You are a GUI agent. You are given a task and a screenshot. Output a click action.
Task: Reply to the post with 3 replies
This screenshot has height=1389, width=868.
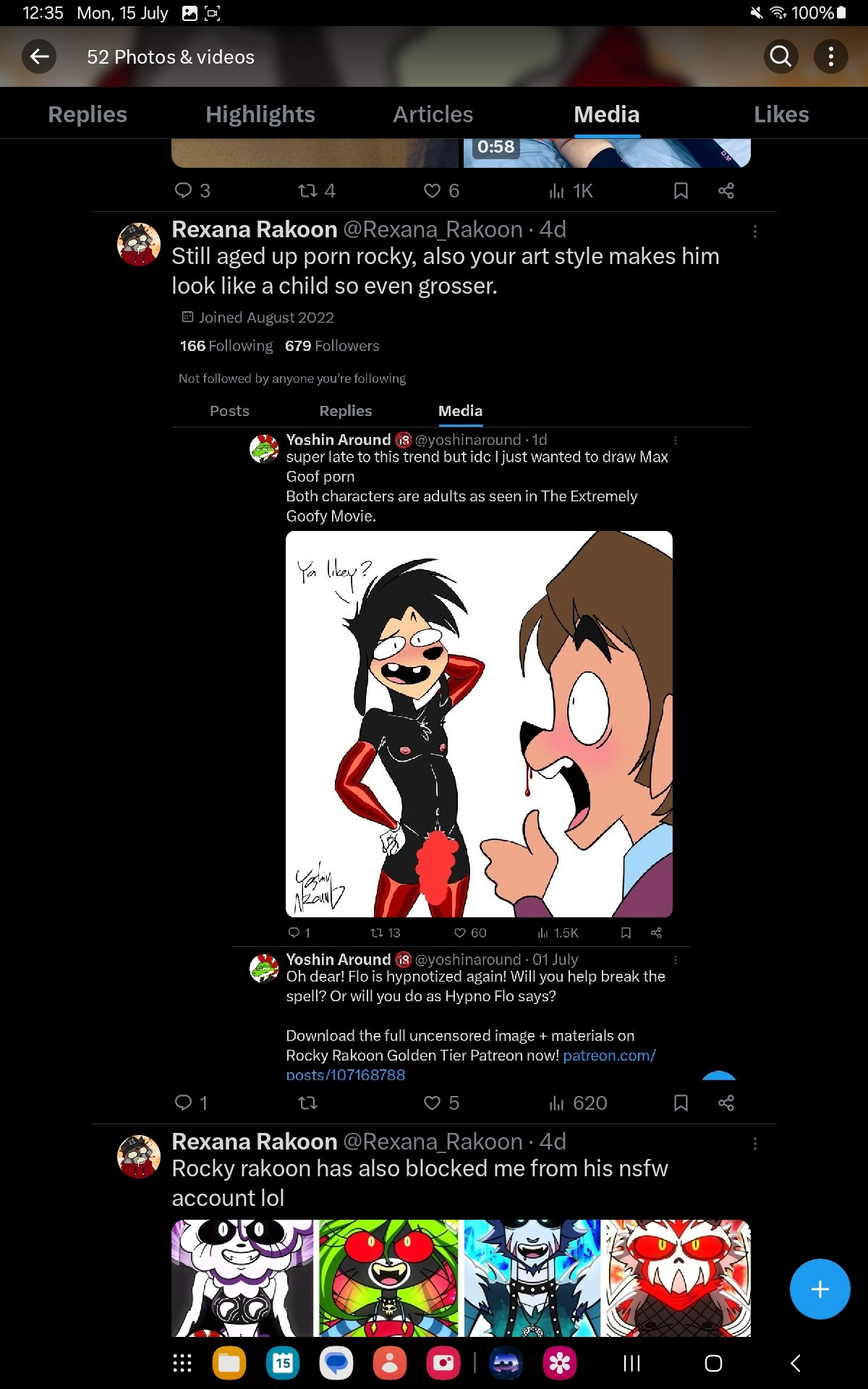184,190
